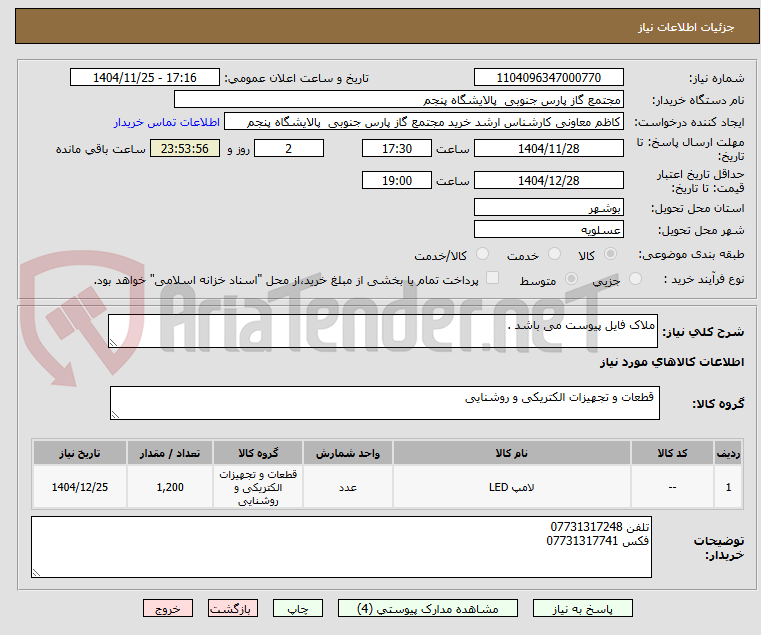Click the پاسخ به نیاز button
Viewport: 761px width, 635px height.
pos(582,608)
